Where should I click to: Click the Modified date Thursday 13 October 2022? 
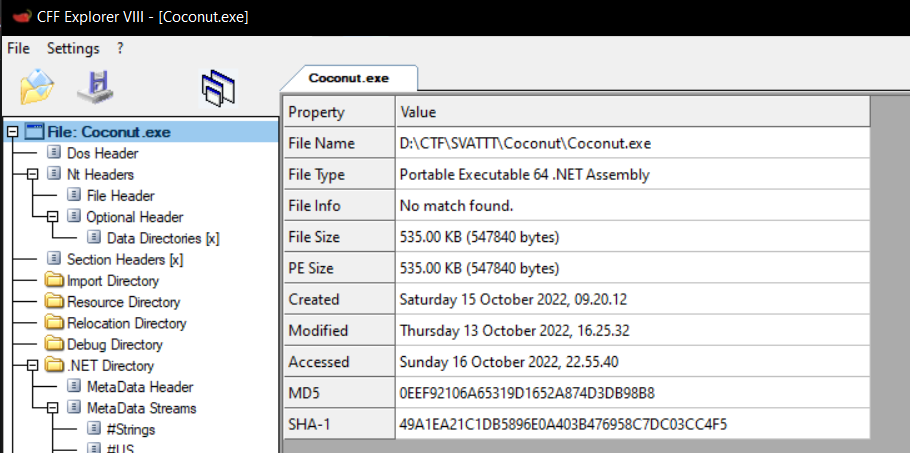pyautogui.click(x=514, y=331)
